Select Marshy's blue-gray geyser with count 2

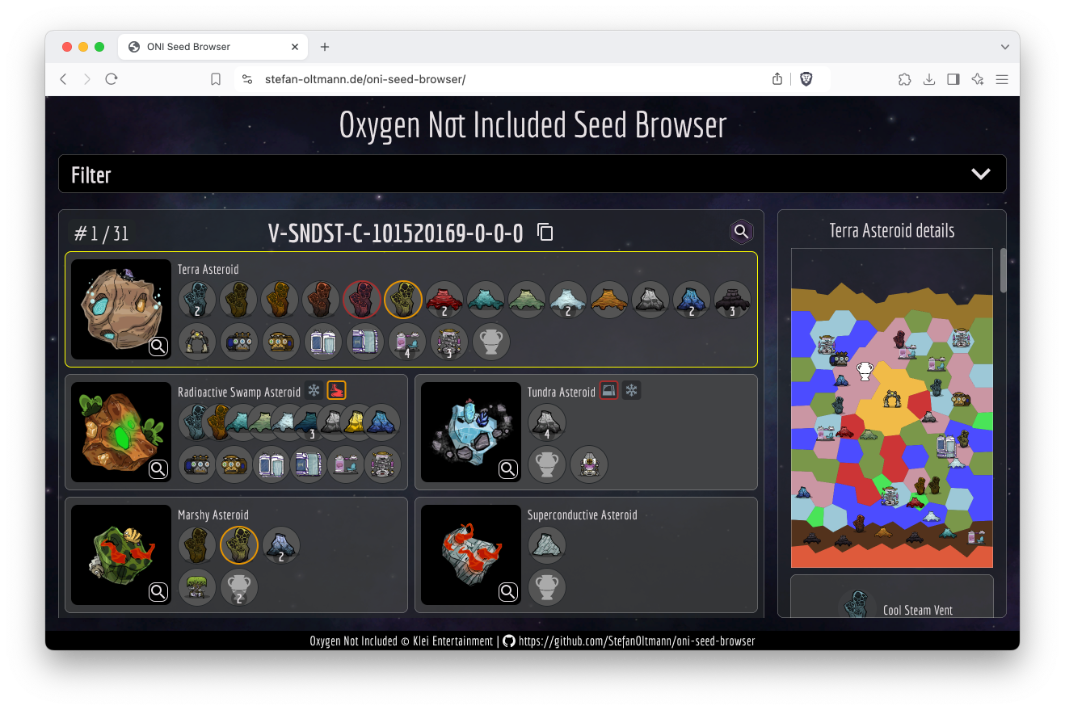[x=281, y=545]
